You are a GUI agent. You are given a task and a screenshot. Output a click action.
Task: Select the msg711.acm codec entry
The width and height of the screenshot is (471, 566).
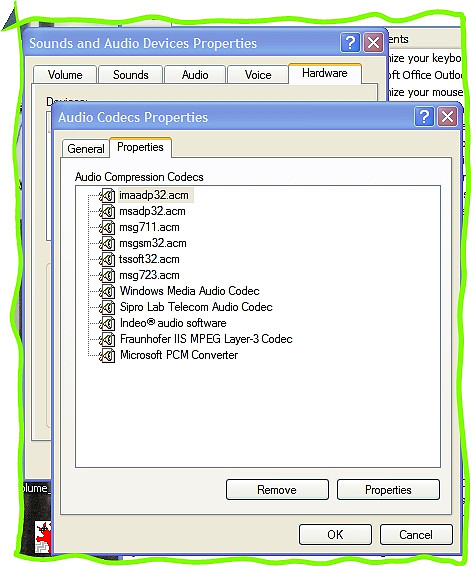point(149,227)
